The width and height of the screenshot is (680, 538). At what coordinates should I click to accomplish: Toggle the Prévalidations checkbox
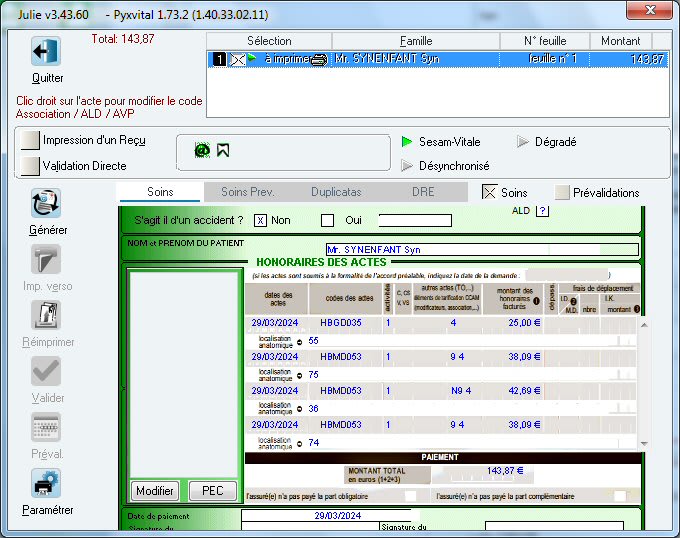click(x=562, y=192)
